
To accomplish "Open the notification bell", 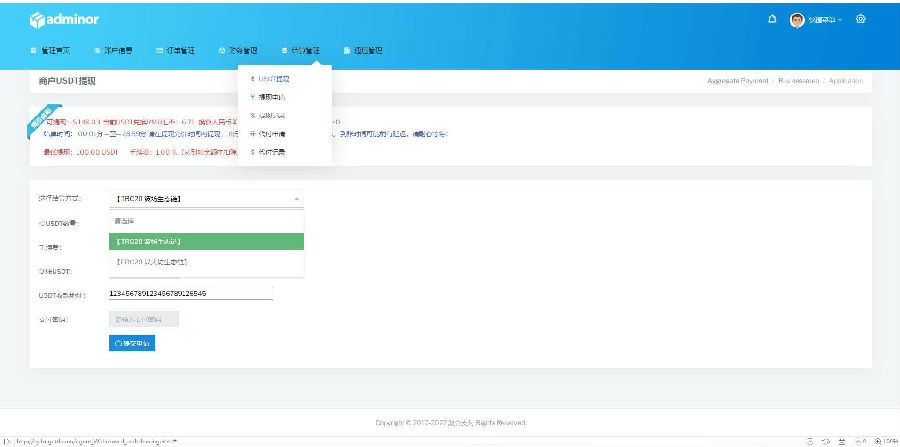I will pos(772,20).
